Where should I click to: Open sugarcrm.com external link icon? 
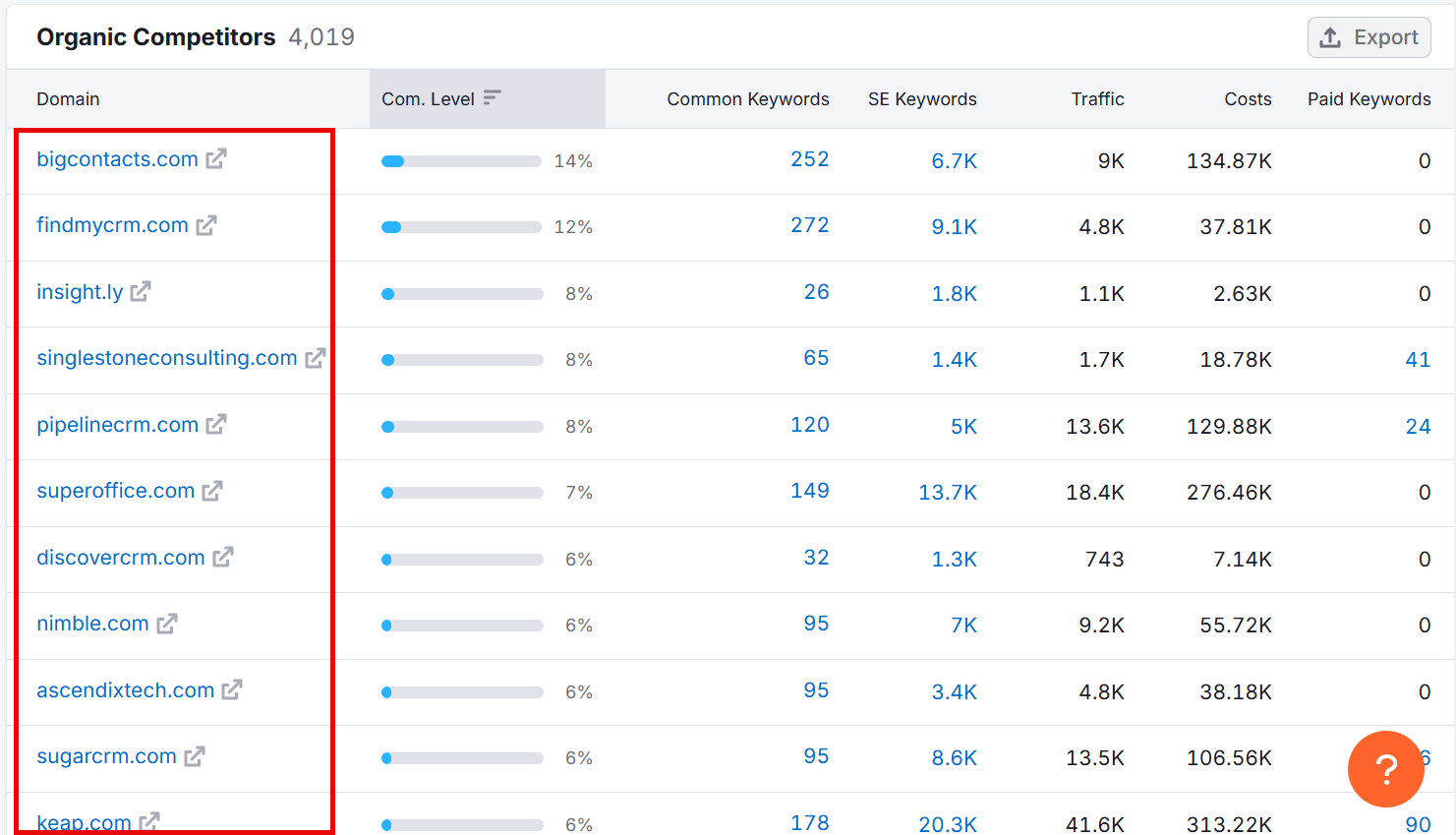[195, 756]
